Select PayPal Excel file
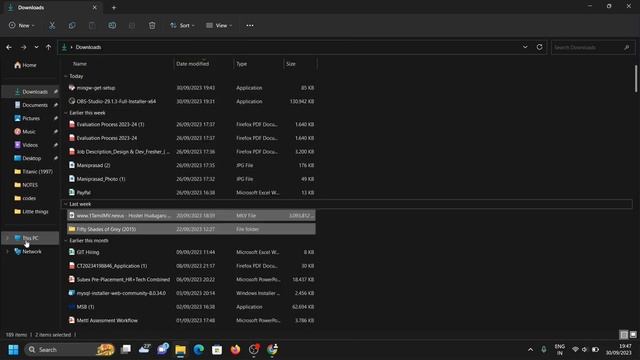Image resolution: width=640 pixels, height=360 pixels. pos(191,193)
